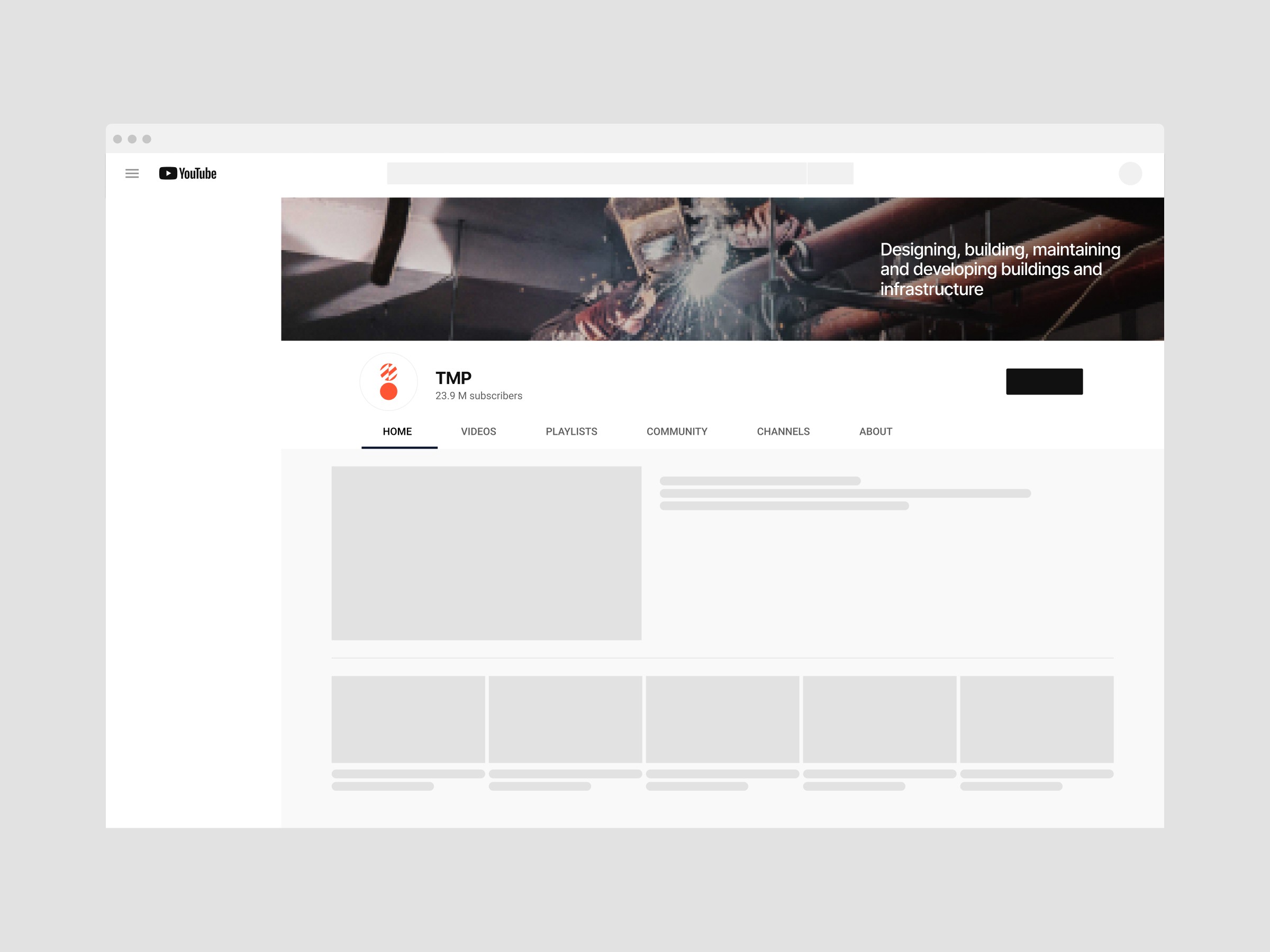
Task: Open the third video thumbnail in row
Action: [722, 719]
